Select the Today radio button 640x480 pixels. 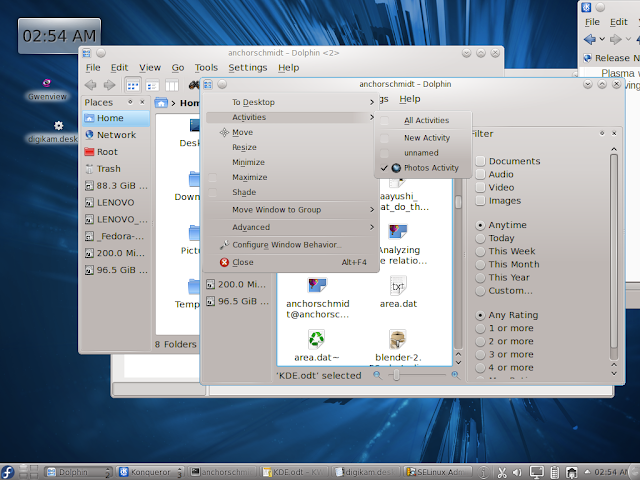pyautogui.click(x=480, y=238)
